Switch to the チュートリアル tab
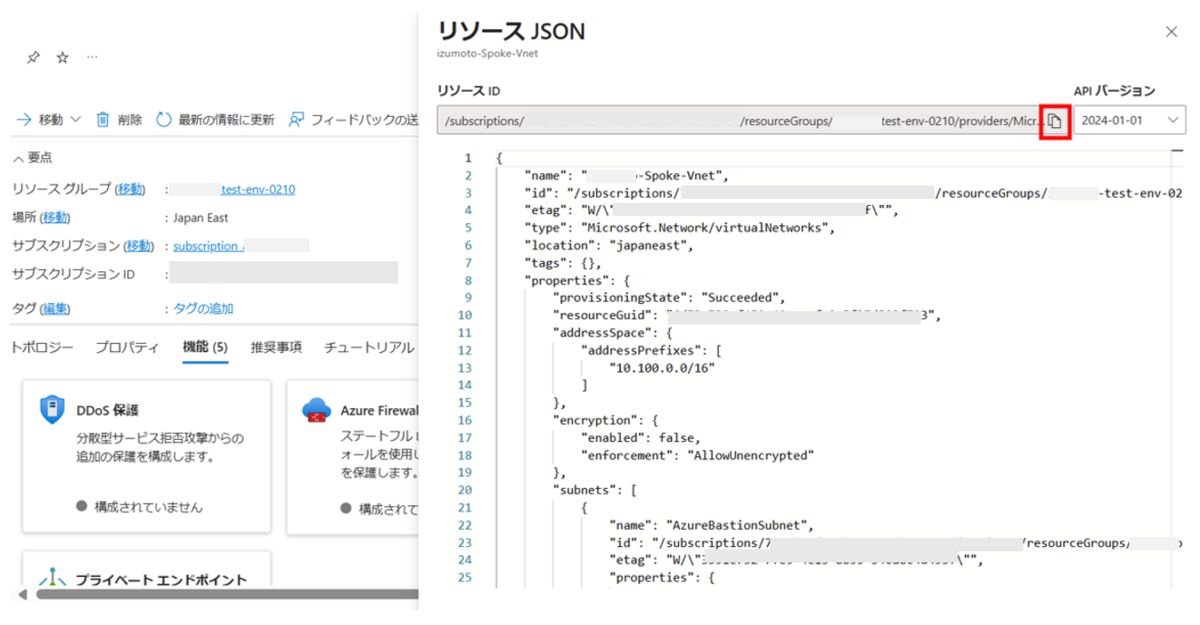The width and height of the screenshot is (1200, 625). click(x=369, y=347)
